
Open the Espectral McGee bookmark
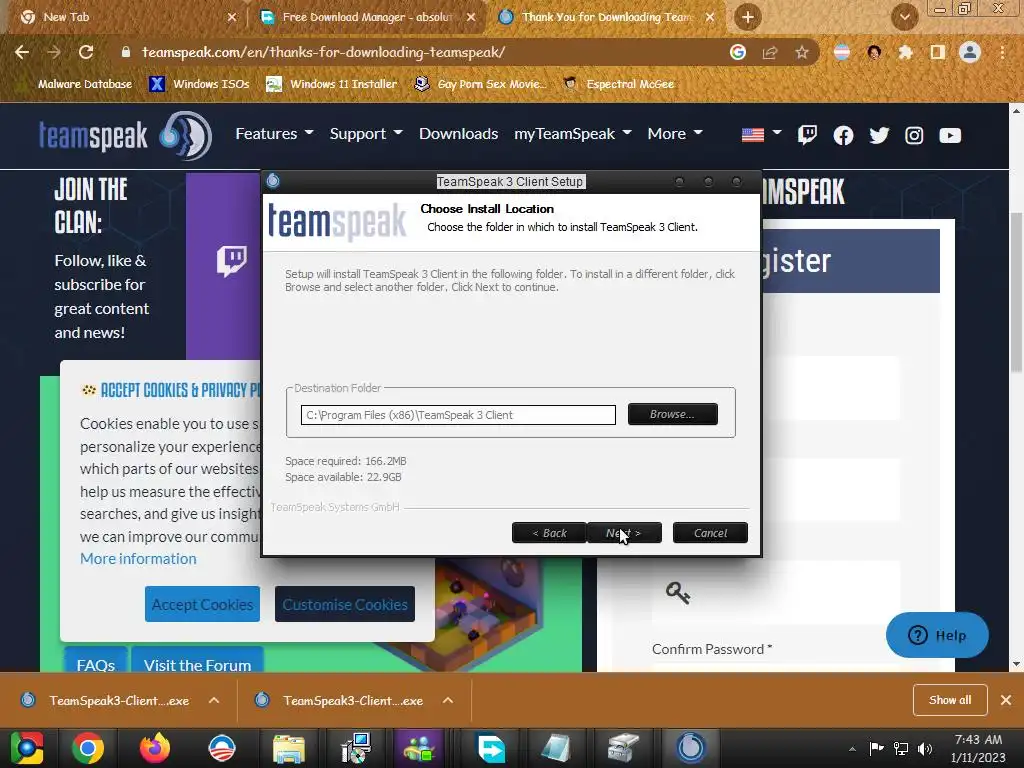click(619, 84)
